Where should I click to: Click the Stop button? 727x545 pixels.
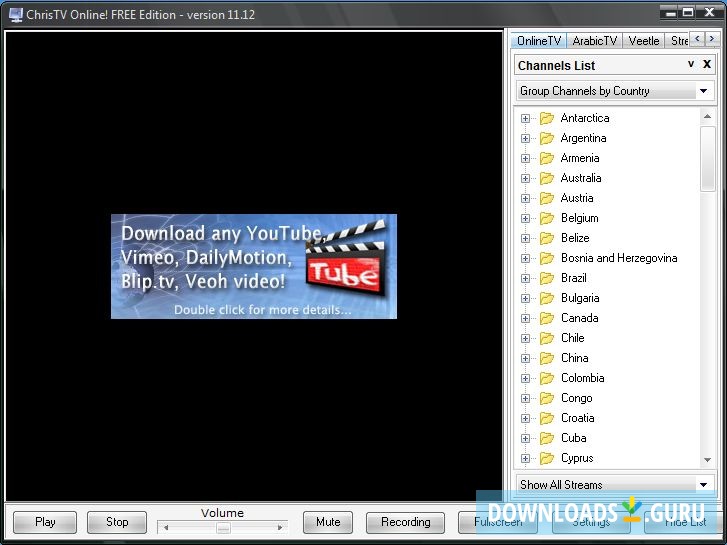click(117, 522)
